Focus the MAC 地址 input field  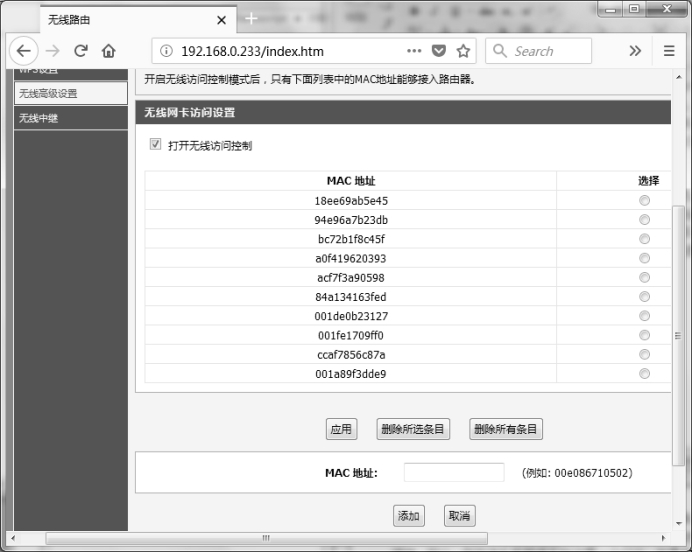454,473
